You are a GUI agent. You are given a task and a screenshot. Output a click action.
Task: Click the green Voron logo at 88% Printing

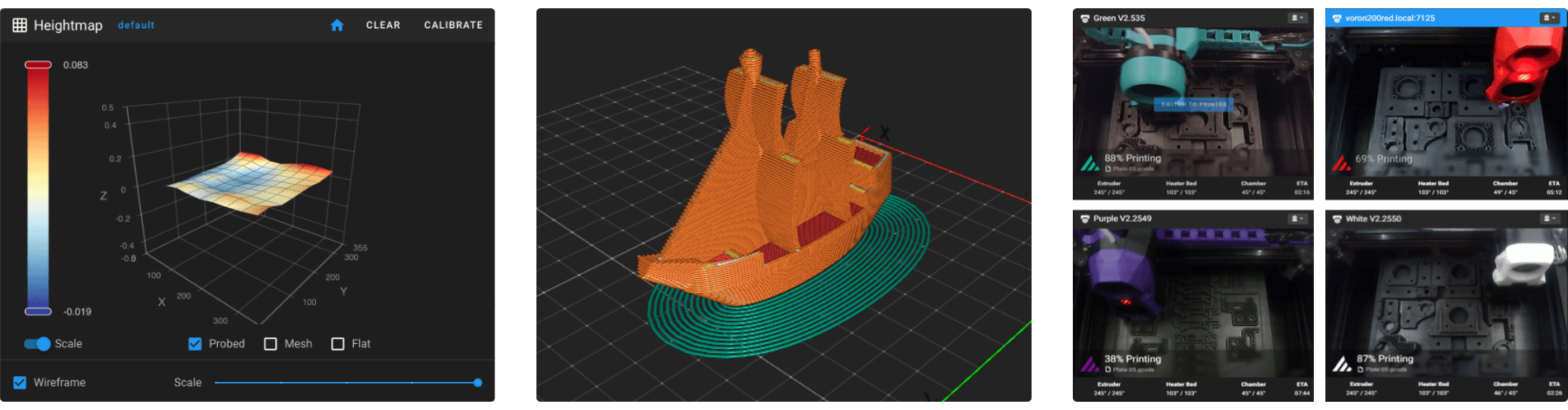pyautogui.click(x=1089, y=163)
